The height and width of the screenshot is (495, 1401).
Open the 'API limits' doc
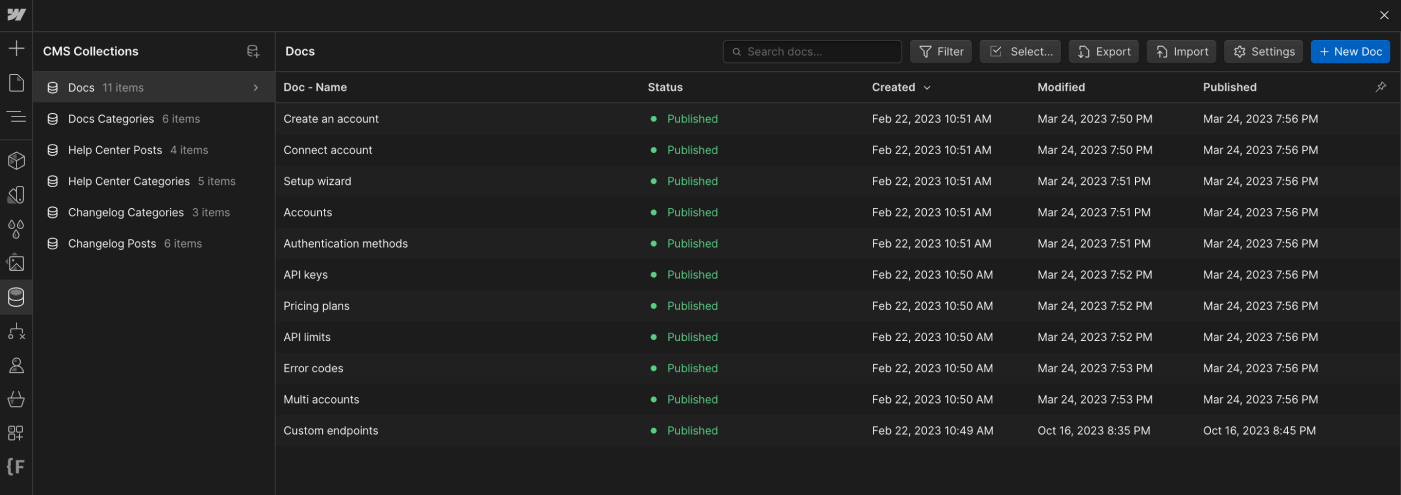coord(307,337)
